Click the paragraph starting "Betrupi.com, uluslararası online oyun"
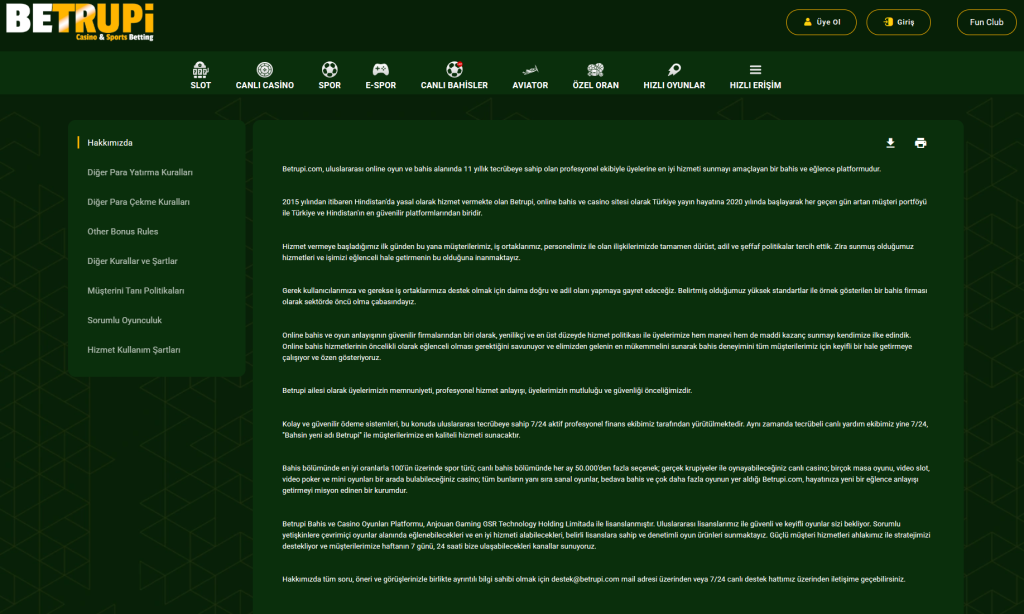 tap(581, 169)
